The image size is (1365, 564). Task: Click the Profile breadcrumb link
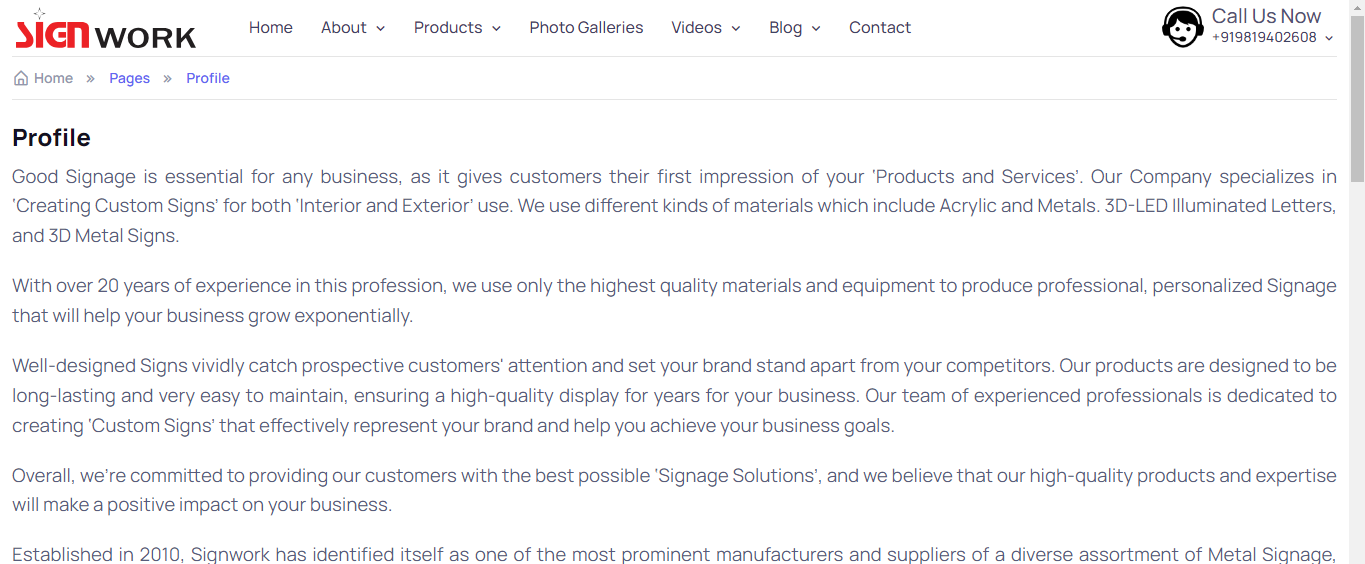208,78
